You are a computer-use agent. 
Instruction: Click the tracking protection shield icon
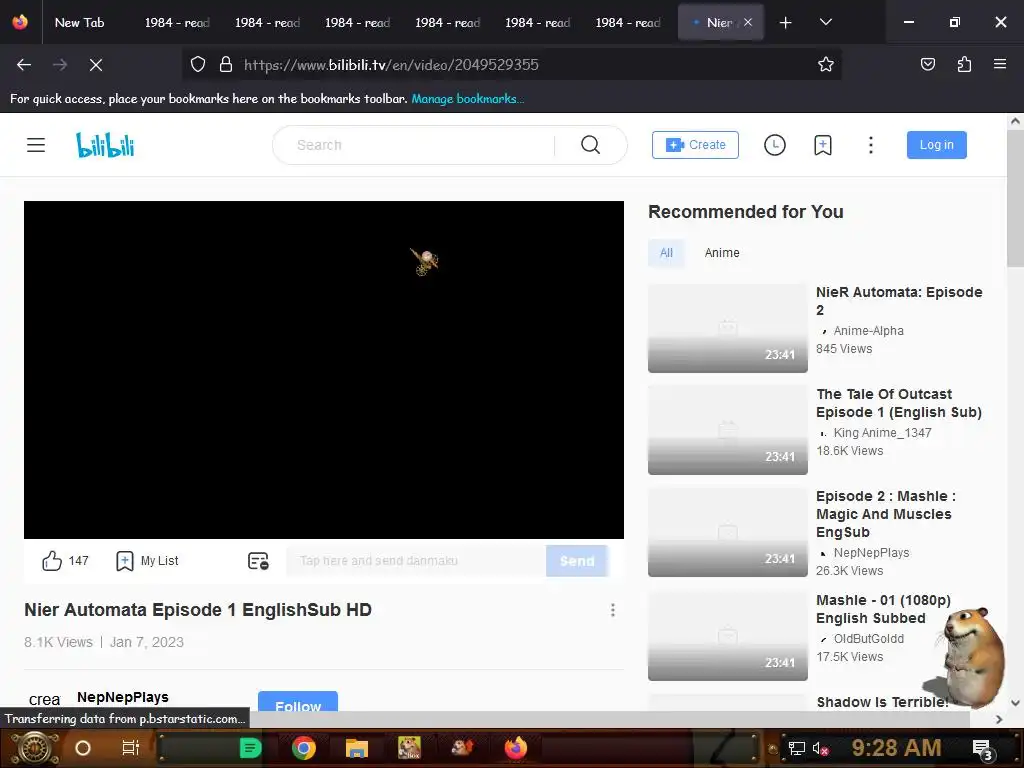click(x=198, y=65)
